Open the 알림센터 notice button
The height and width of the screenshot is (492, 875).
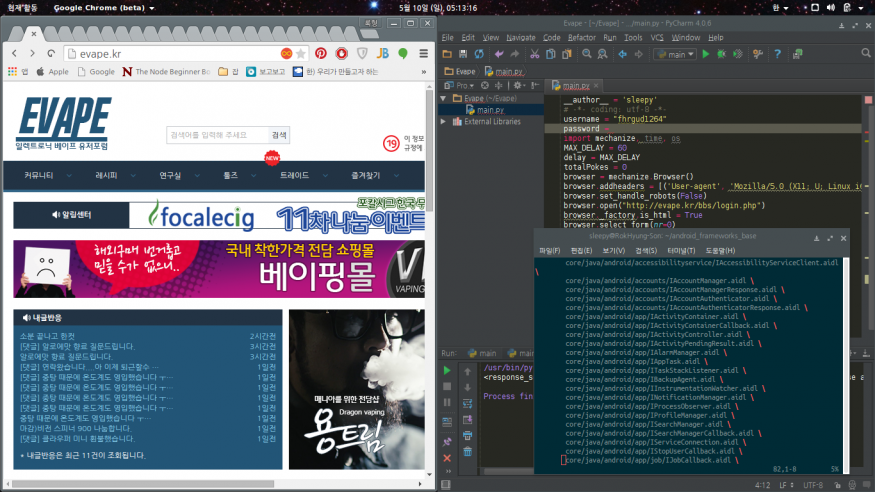71,215
